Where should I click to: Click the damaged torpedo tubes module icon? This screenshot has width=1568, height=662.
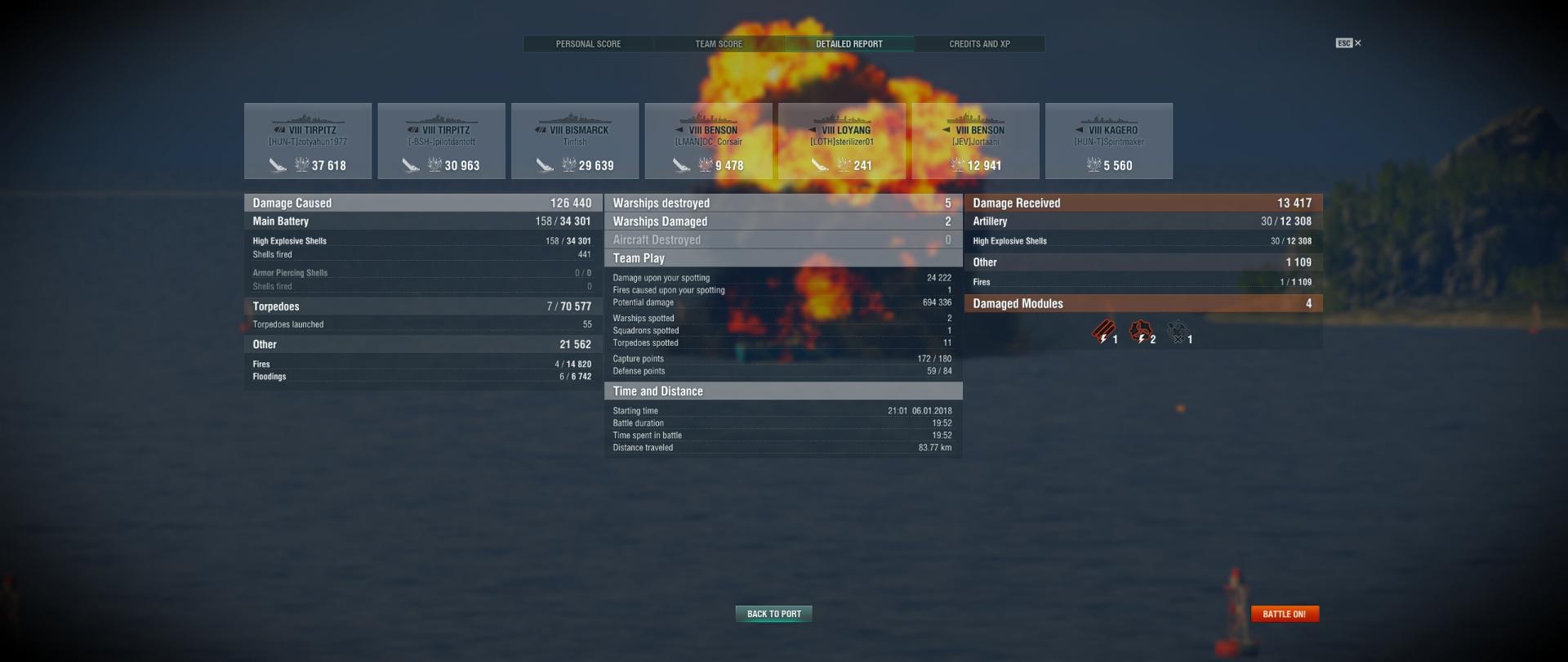1103,332
